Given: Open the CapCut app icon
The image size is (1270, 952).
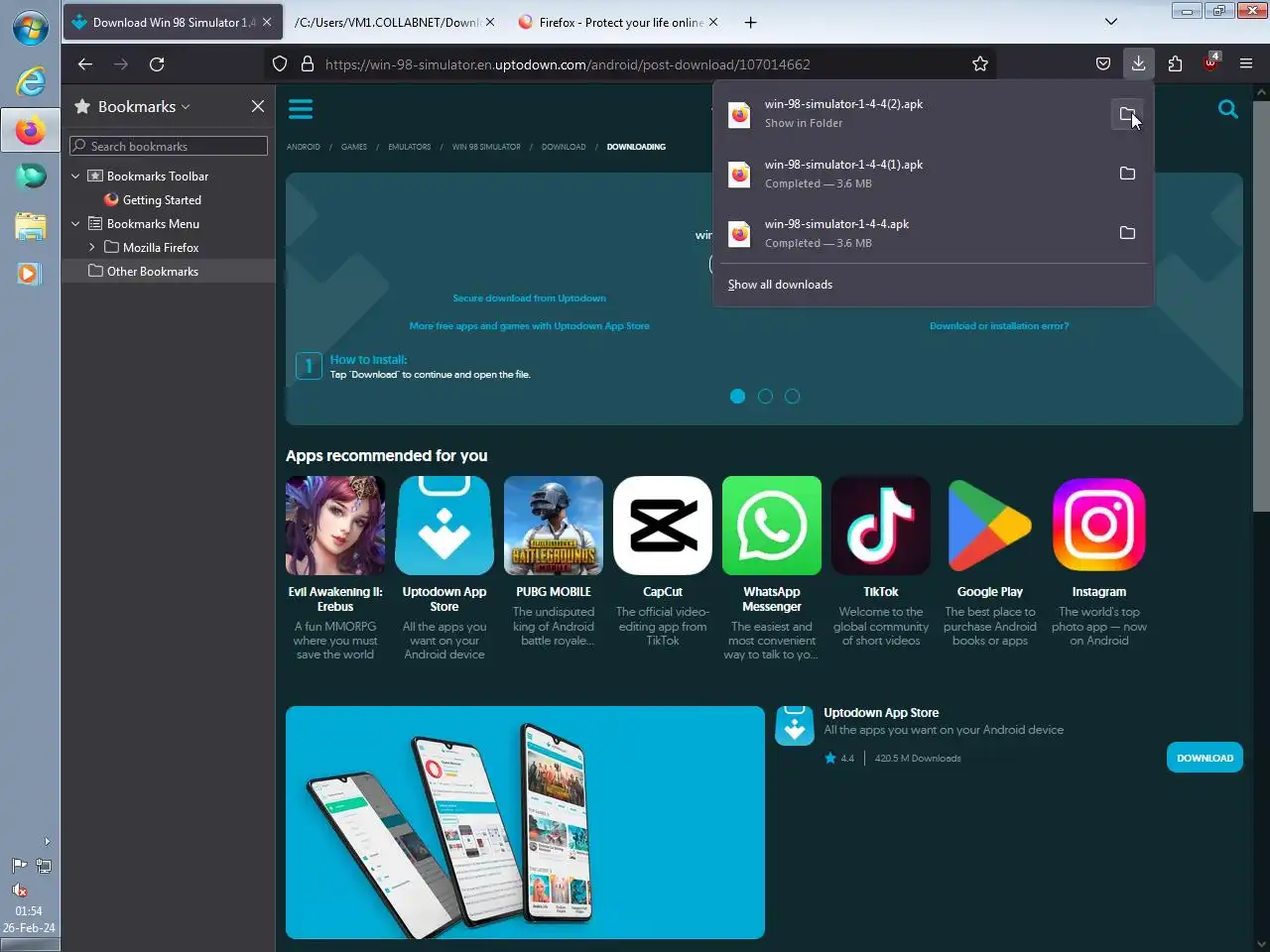Looking at the screenshot, I should pos(663,526).
